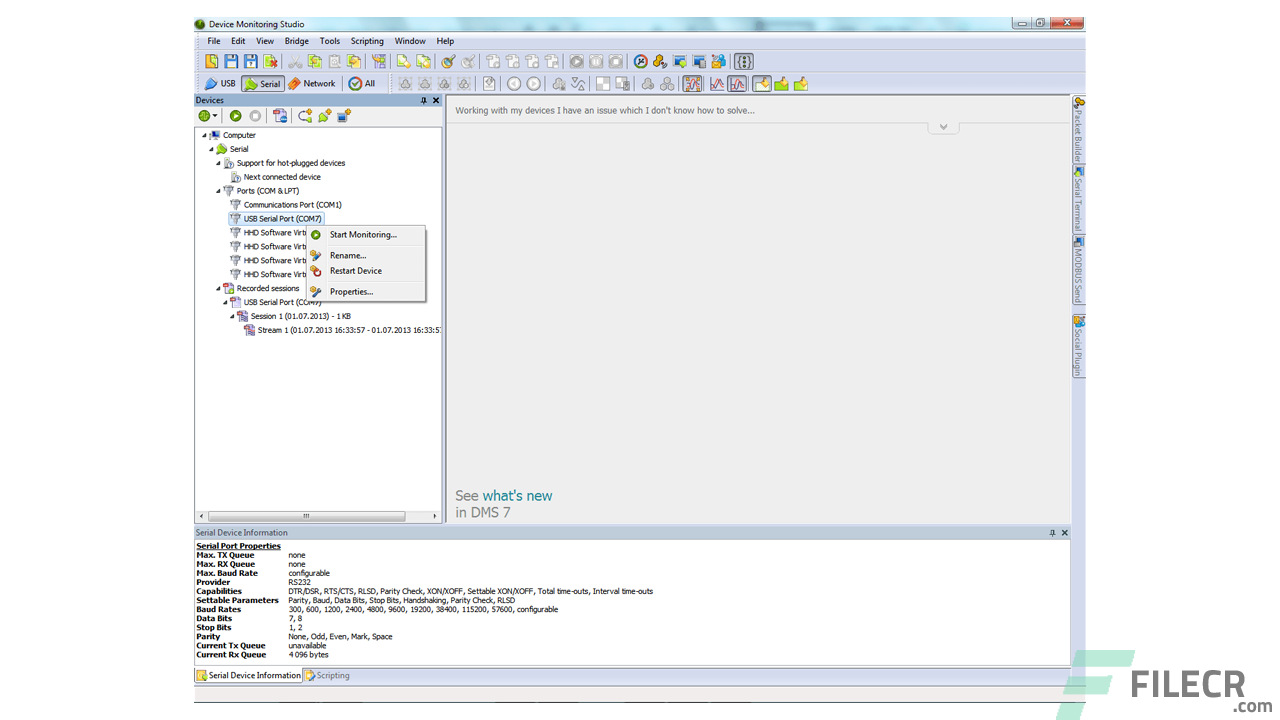This screenshot has width=1280, height=720.
Task: Select the Stream 1 recorded stream row
Action: pos(349,330)
